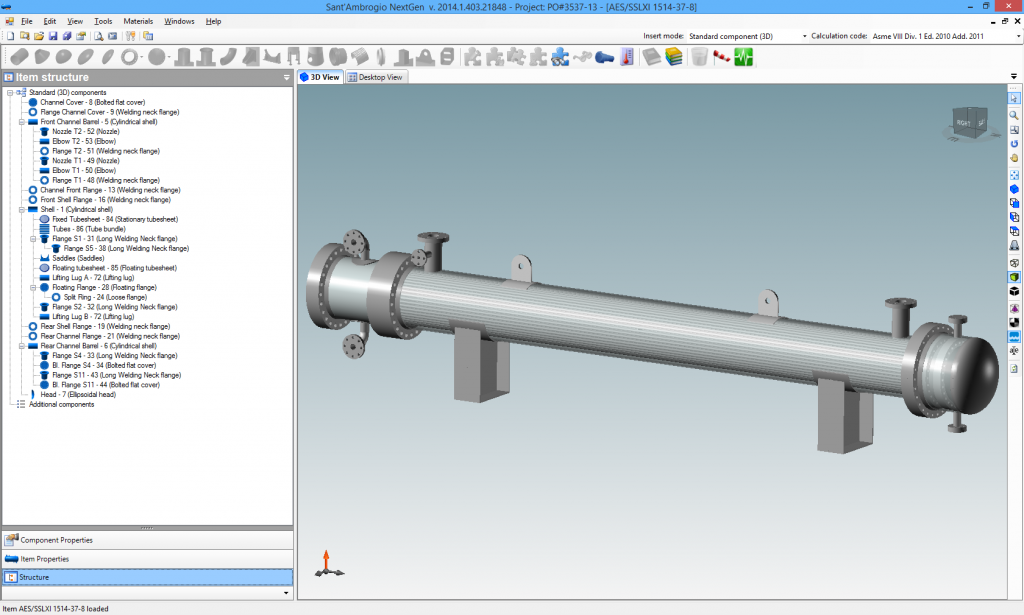Activate the pan hand tool

[x=1014, y=158]
